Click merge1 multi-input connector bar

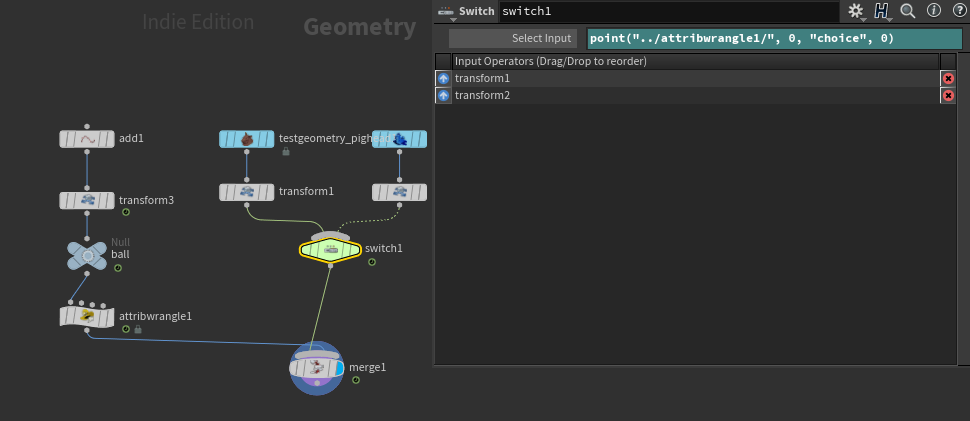coord(317,355)
